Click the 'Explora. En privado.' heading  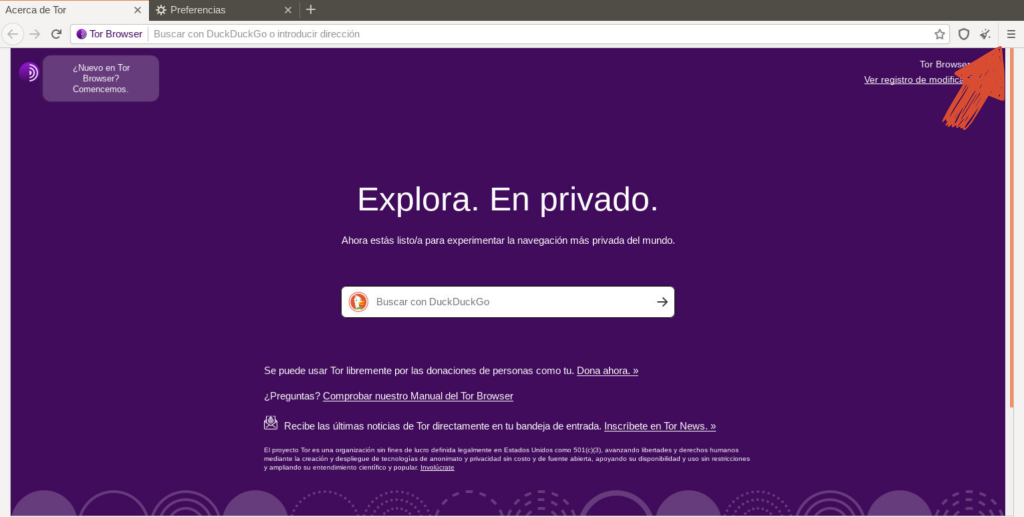click(x=507, y=199)
